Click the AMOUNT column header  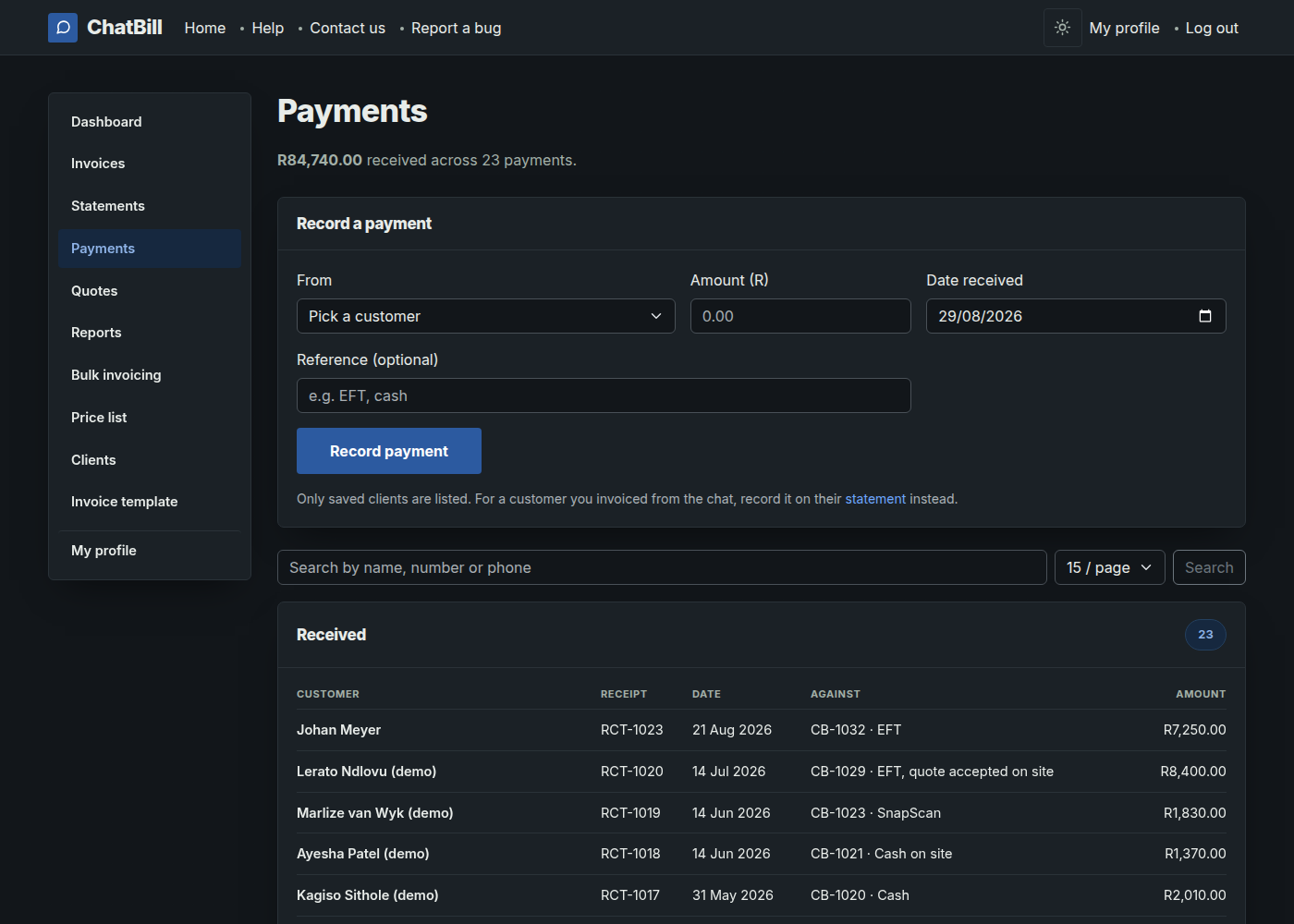coord(1201,694)
